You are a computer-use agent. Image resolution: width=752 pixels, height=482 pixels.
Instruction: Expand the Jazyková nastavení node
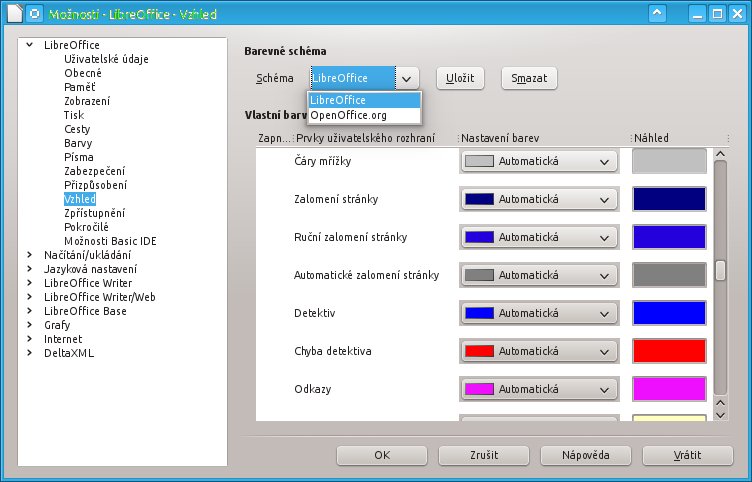(x=30, y=269)
